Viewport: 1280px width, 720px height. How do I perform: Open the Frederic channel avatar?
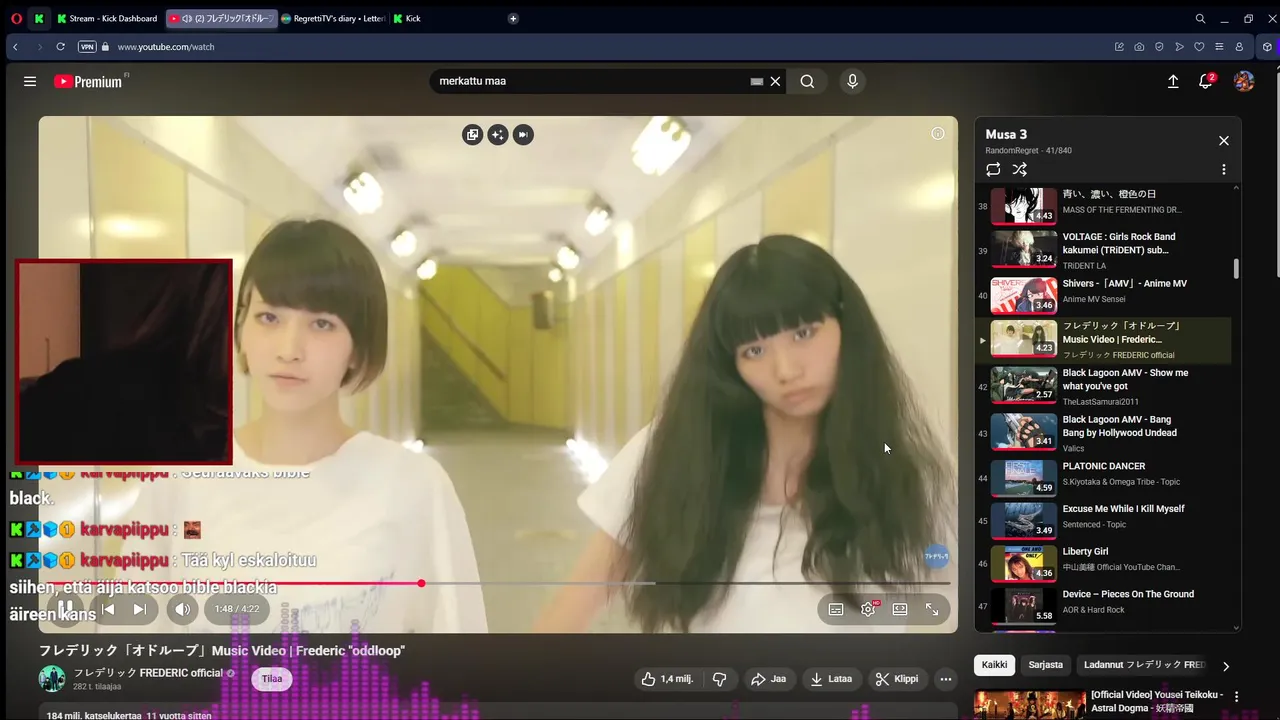[x=52, y=679]
